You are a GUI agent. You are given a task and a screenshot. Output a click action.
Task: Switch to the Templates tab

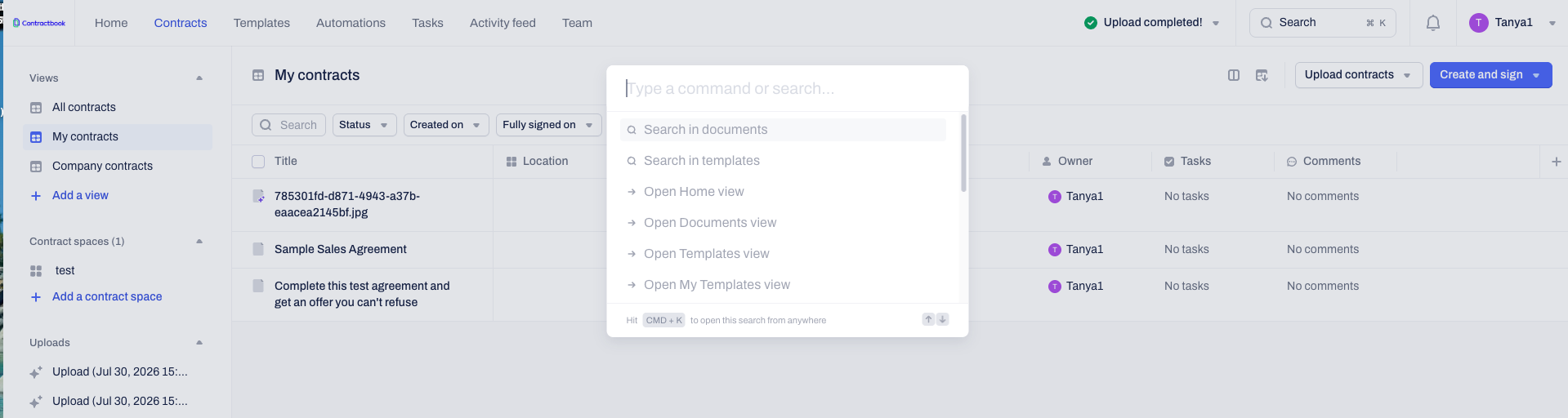click(261, 23)
